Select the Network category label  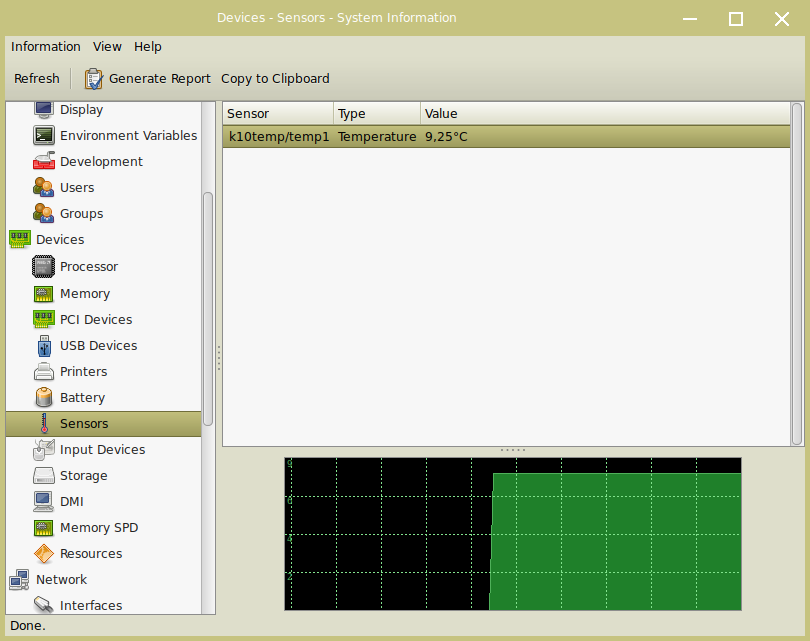pos(61,580)
